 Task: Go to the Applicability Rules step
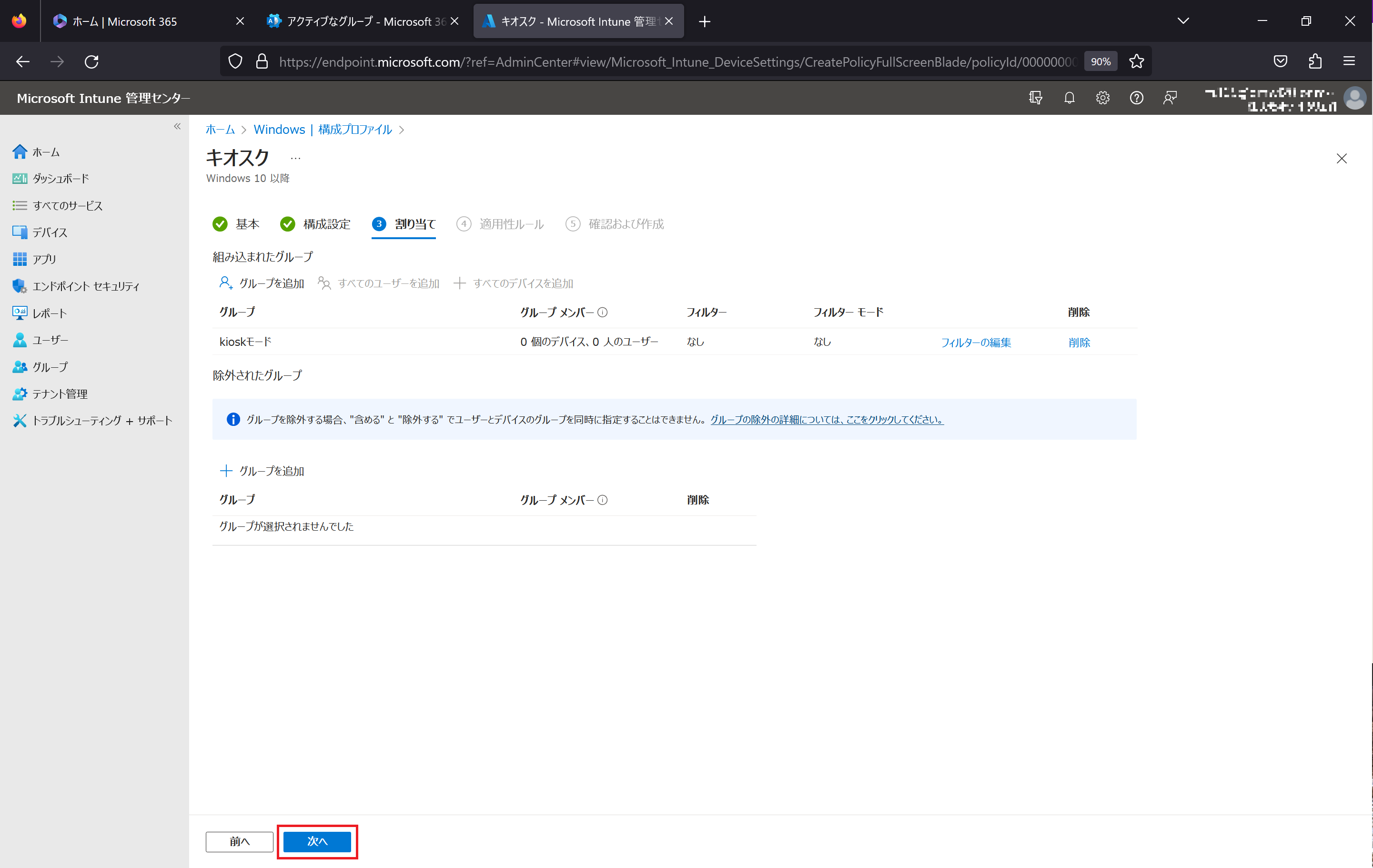tap(500, 224)
